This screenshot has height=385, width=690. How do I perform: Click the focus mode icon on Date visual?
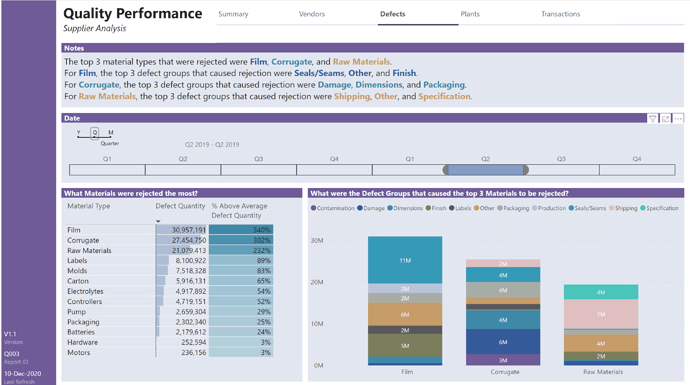pyautogui.click(x=665, y=118)
